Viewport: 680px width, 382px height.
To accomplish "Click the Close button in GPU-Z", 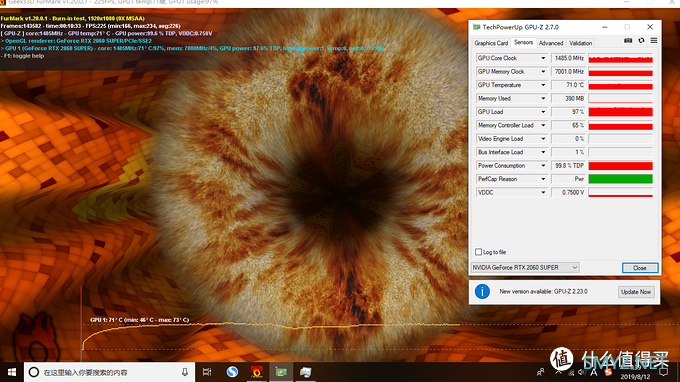I will point(640,268).
